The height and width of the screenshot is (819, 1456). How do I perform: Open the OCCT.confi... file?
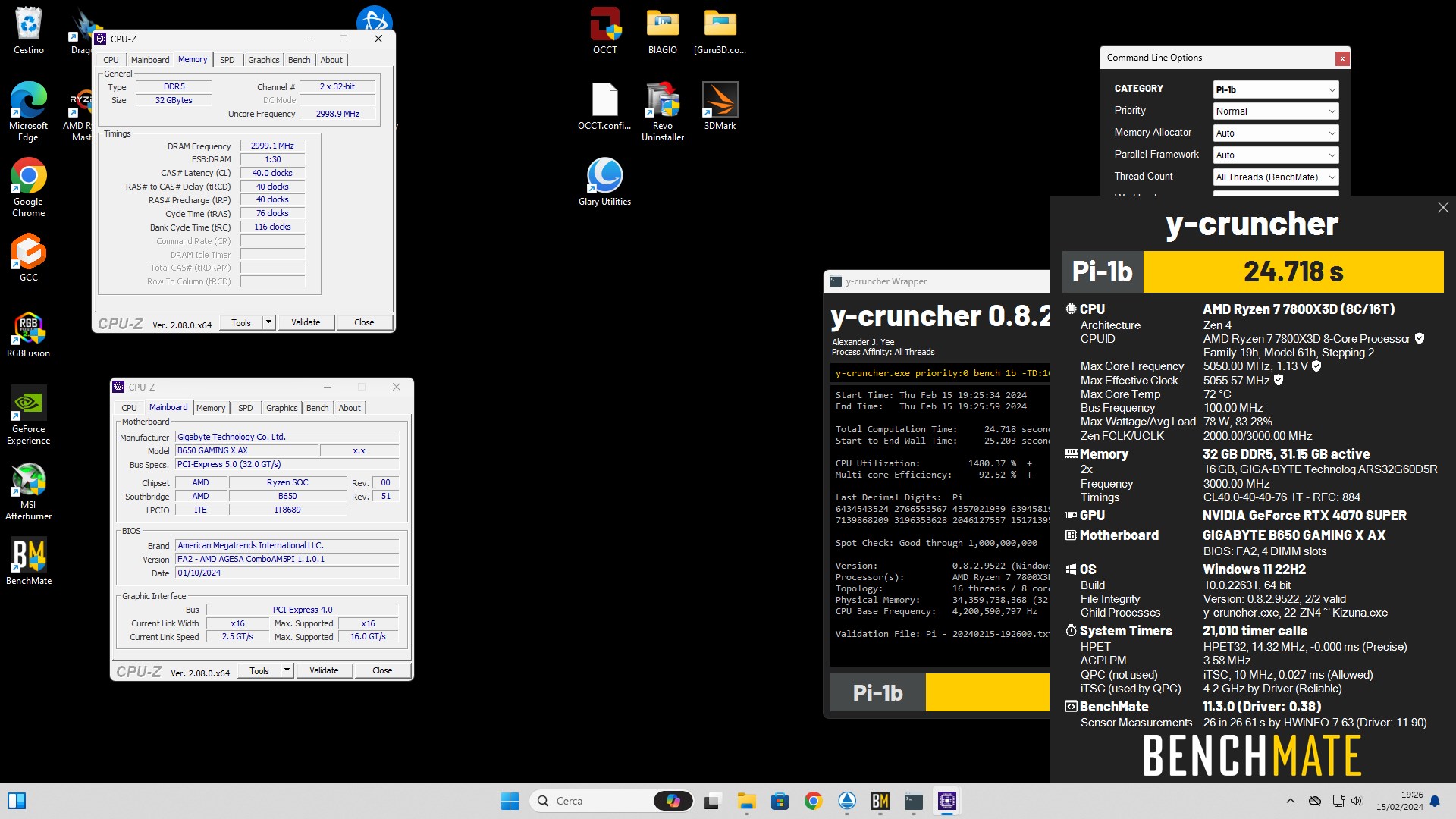604,106
